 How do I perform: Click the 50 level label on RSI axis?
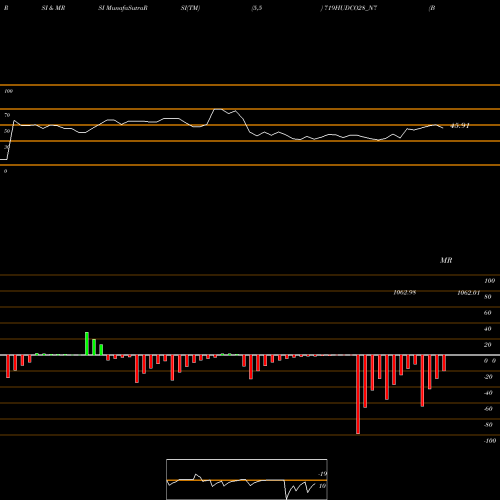click(x=7, y=131)
